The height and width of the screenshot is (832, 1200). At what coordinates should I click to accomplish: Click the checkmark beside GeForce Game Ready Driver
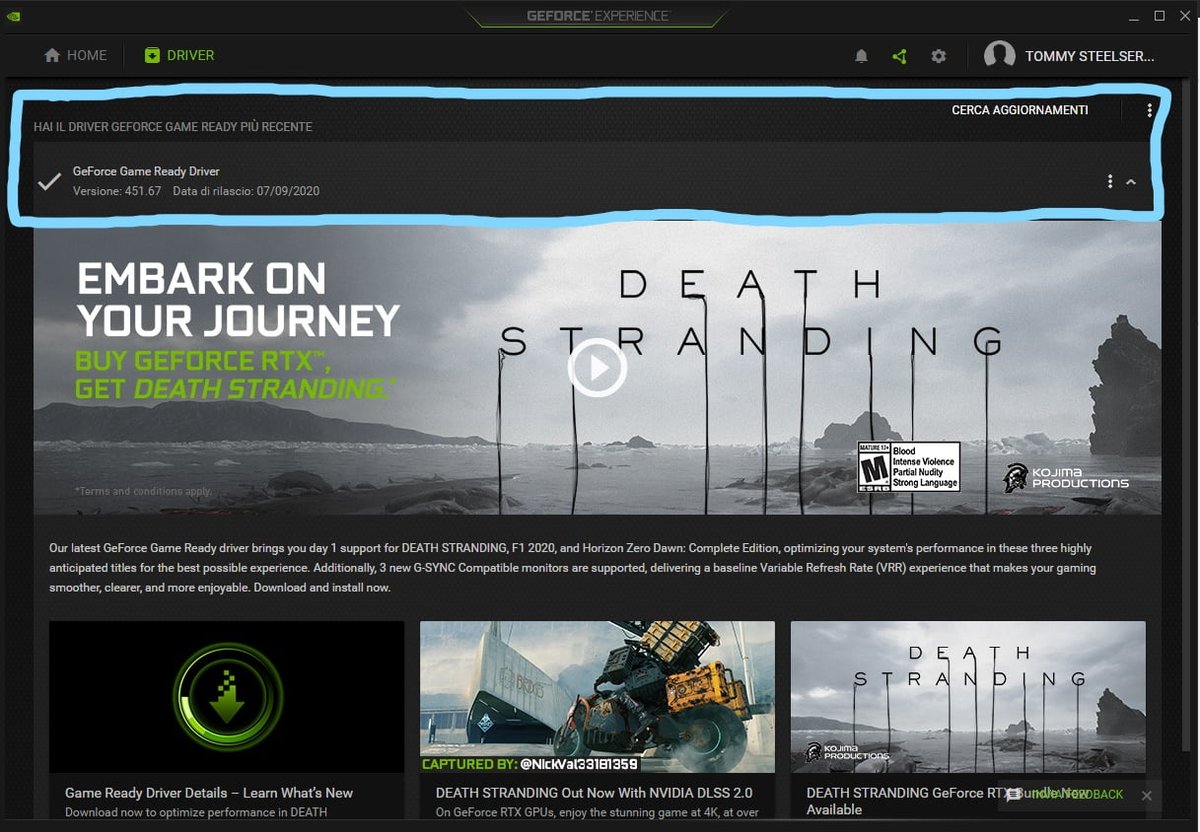pyautogui.click(x=49, y=181)
